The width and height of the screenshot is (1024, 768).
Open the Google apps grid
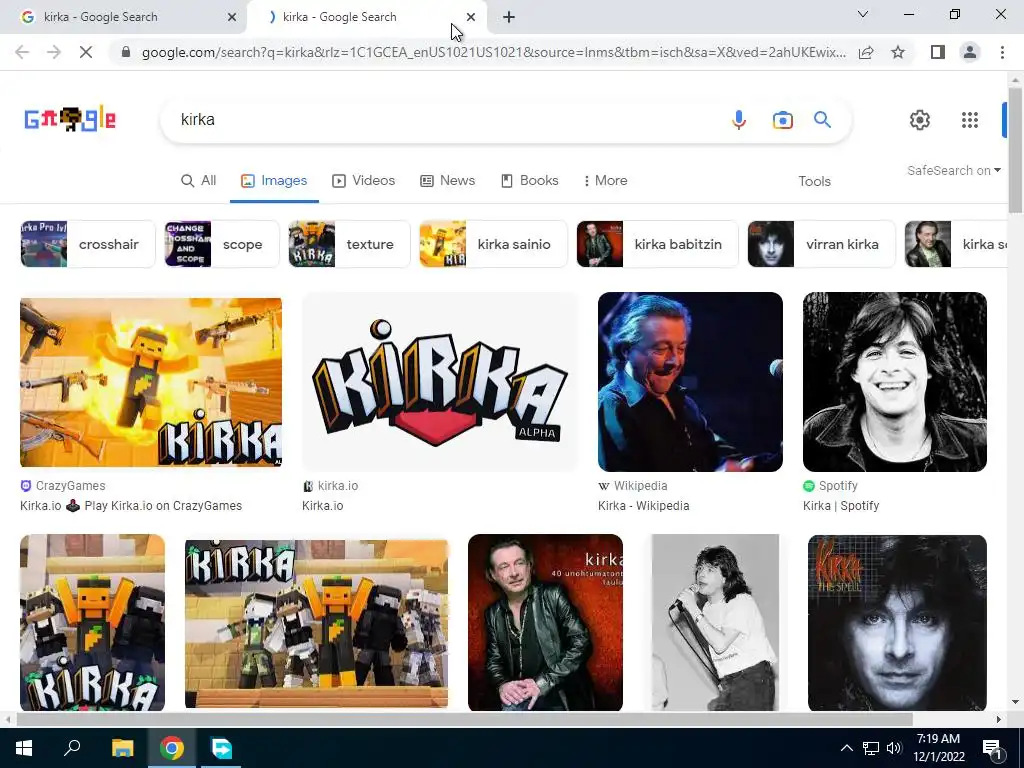pyautogui.click(x=970, y=120)
